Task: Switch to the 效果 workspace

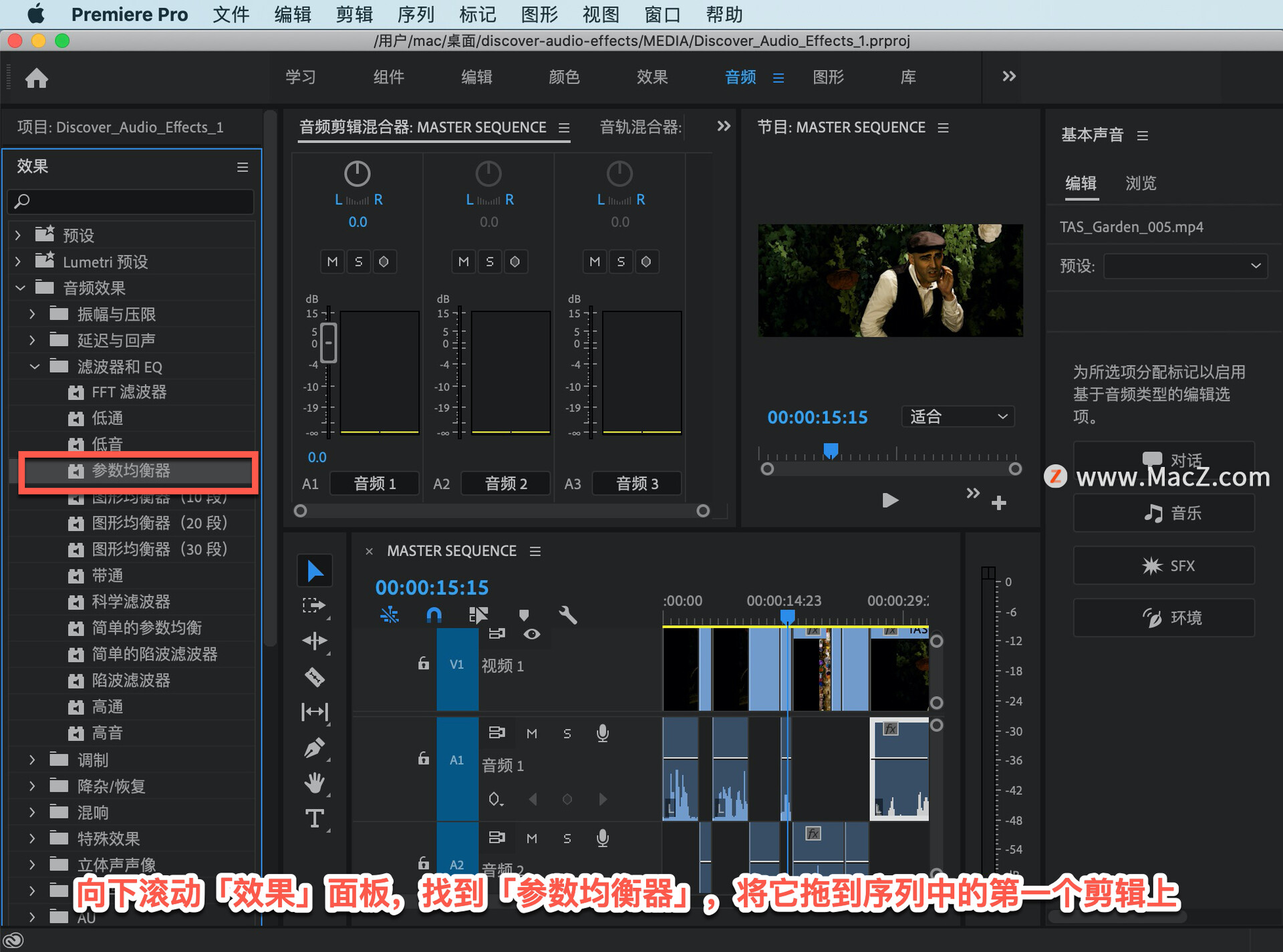Action: (x=652, y=77)
